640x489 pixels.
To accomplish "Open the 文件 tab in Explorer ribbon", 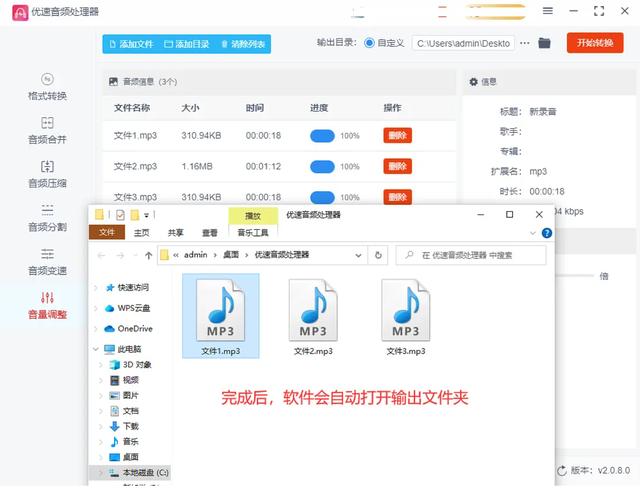I will click(x=107, y=232).
